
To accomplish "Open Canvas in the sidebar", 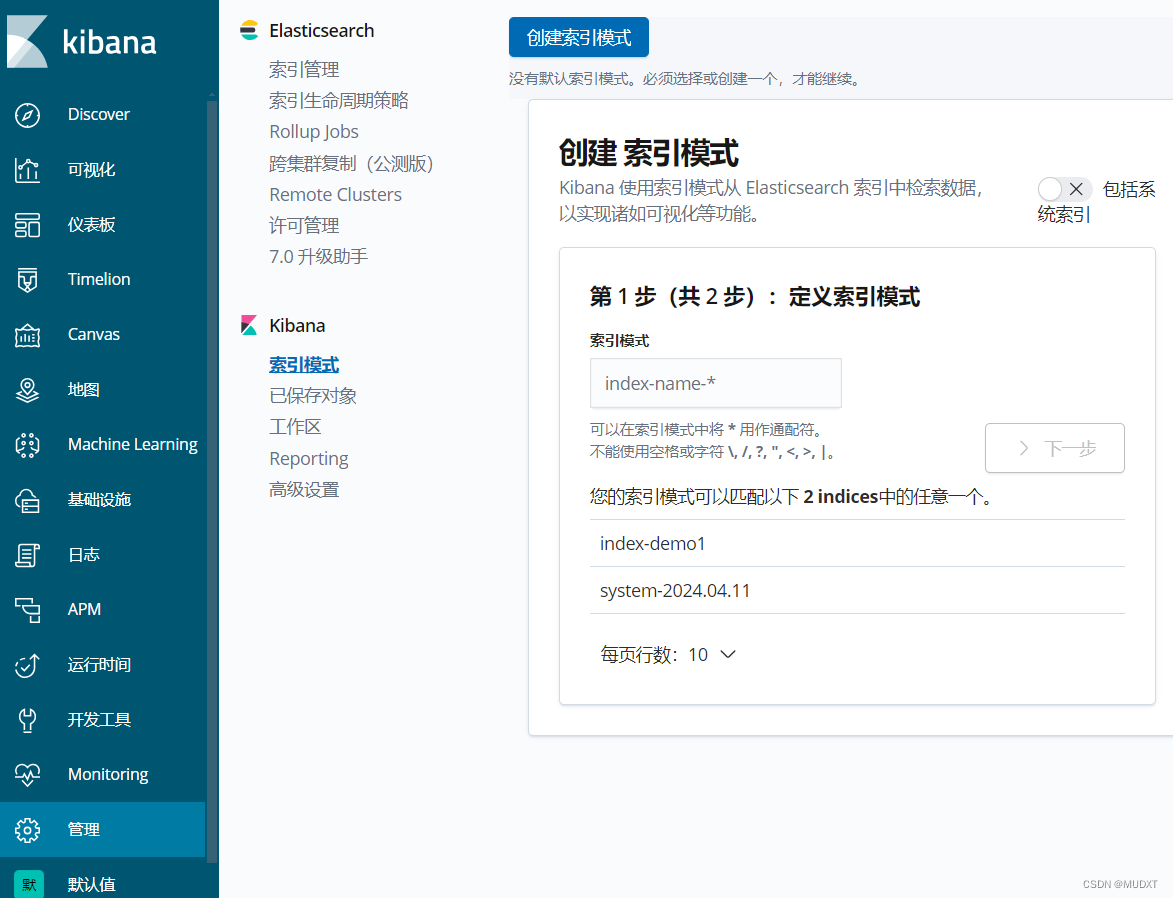I will click(94, 335).
